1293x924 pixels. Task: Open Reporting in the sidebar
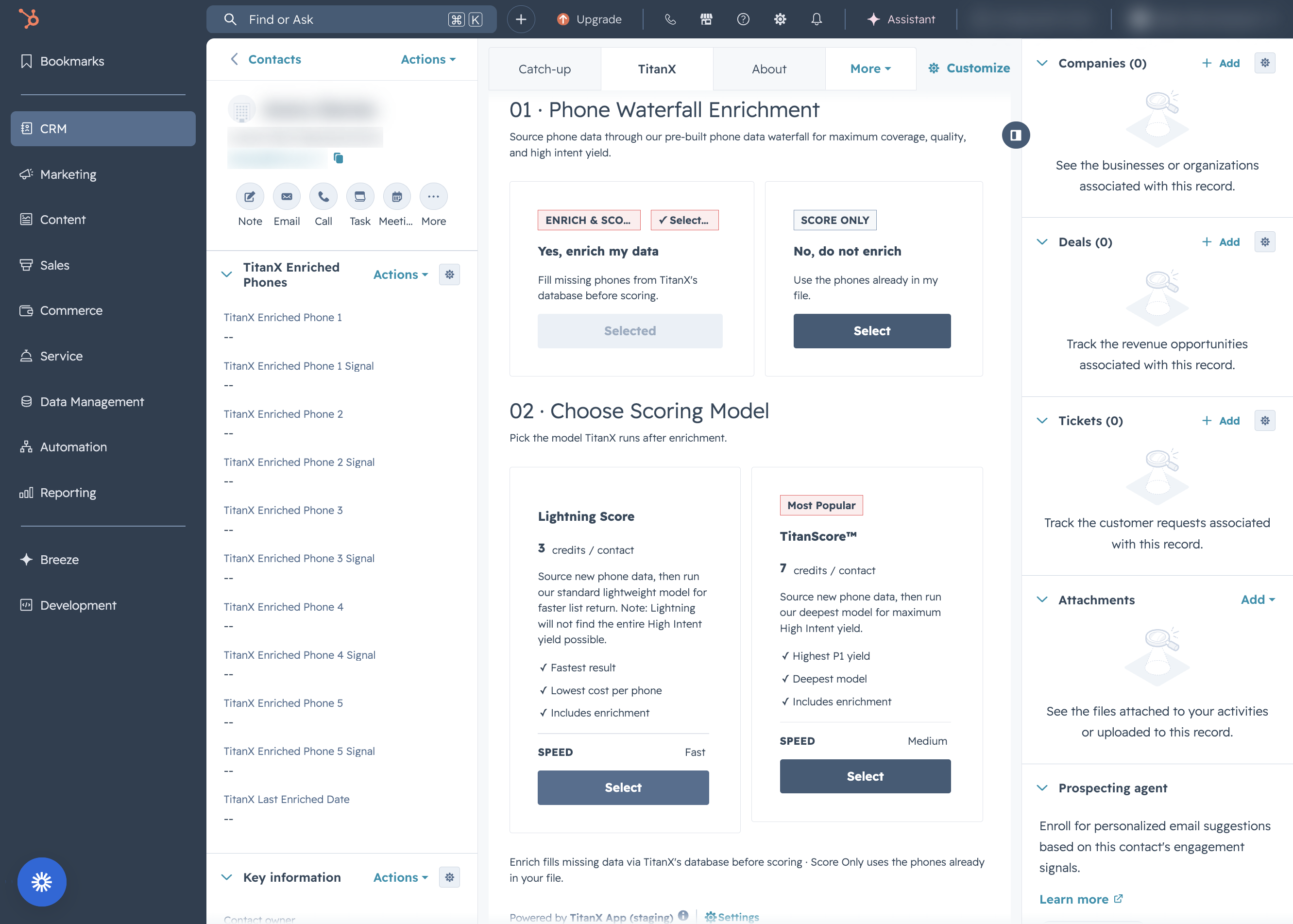pyautogui.click(x=103, y=493)
